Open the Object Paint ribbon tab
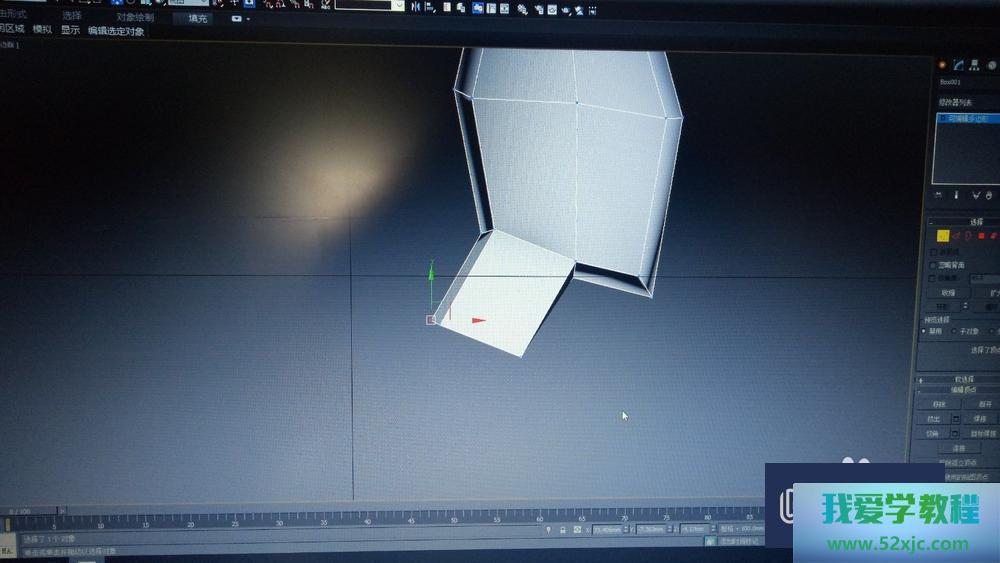 click(135, 17)
